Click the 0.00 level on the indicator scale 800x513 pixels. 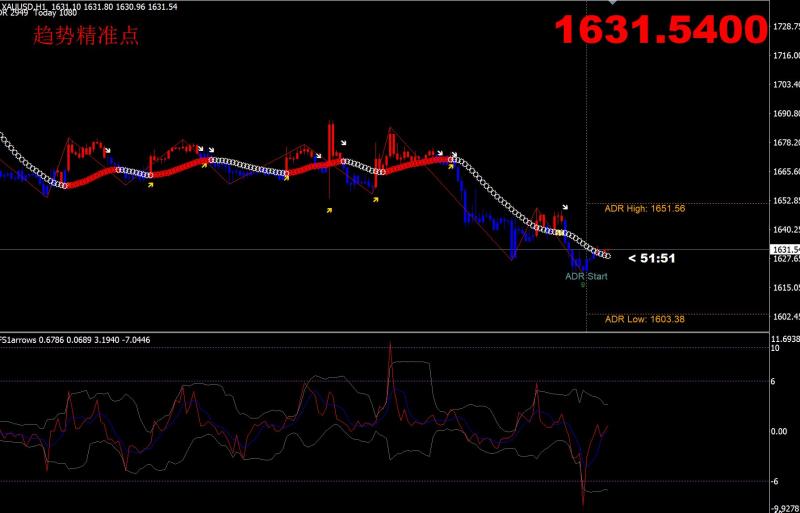pos(782,431)
